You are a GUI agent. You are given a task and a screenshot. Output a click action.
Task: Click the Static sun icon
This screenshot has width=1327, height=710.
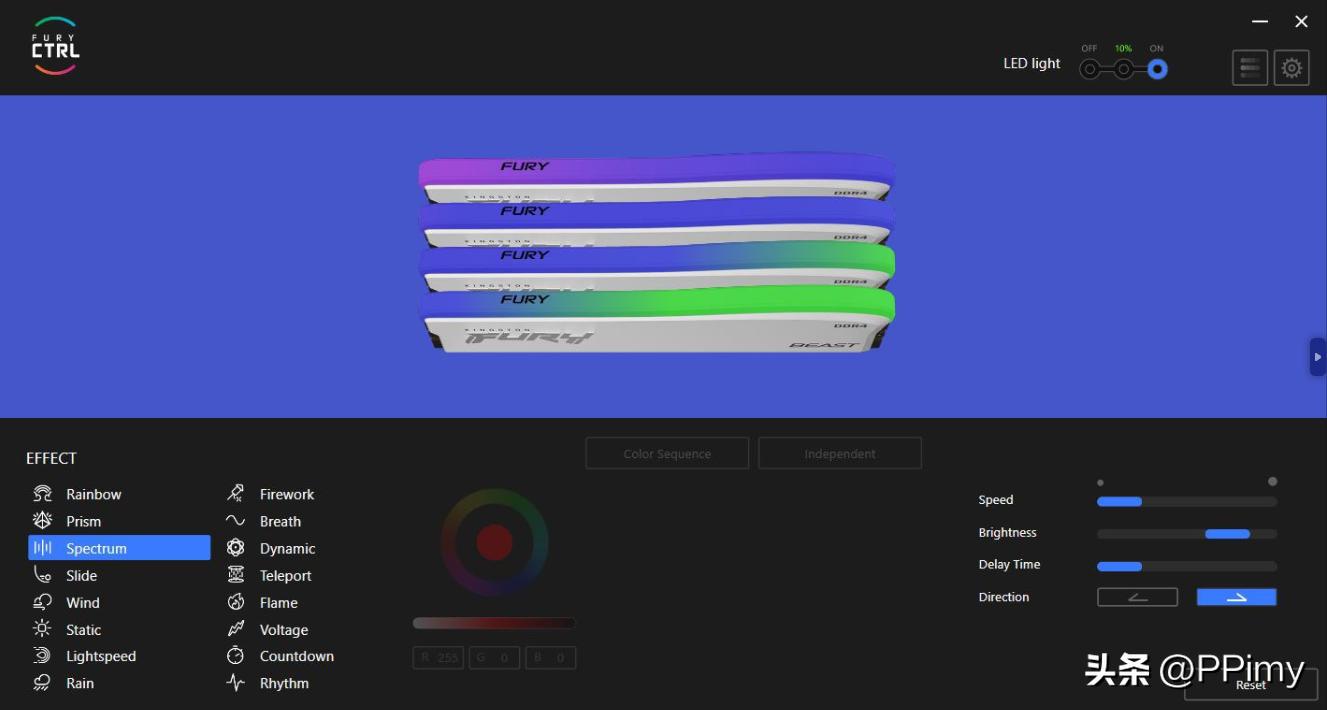tap(42, 629)
